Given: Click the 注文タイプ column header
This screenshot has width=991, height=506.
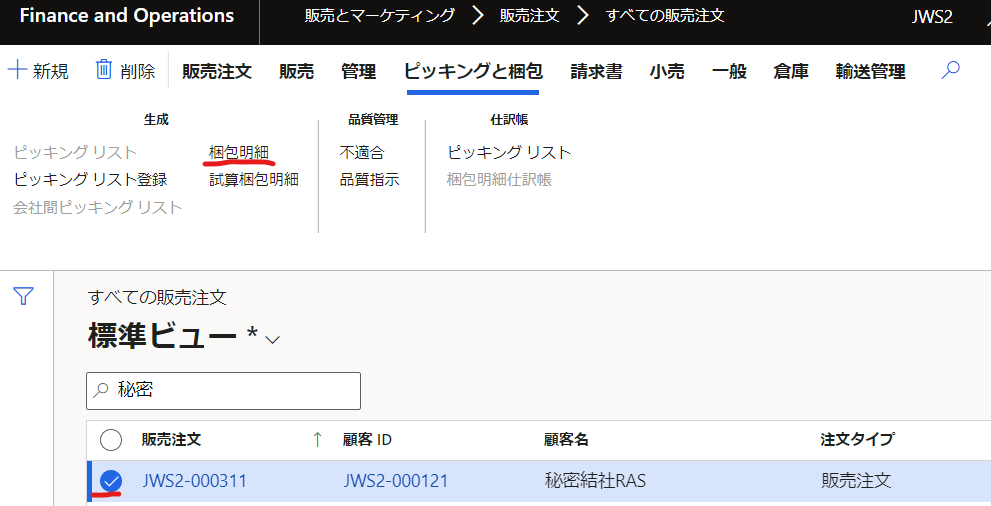Looking at the screenshot, I should tap(858, 440).
